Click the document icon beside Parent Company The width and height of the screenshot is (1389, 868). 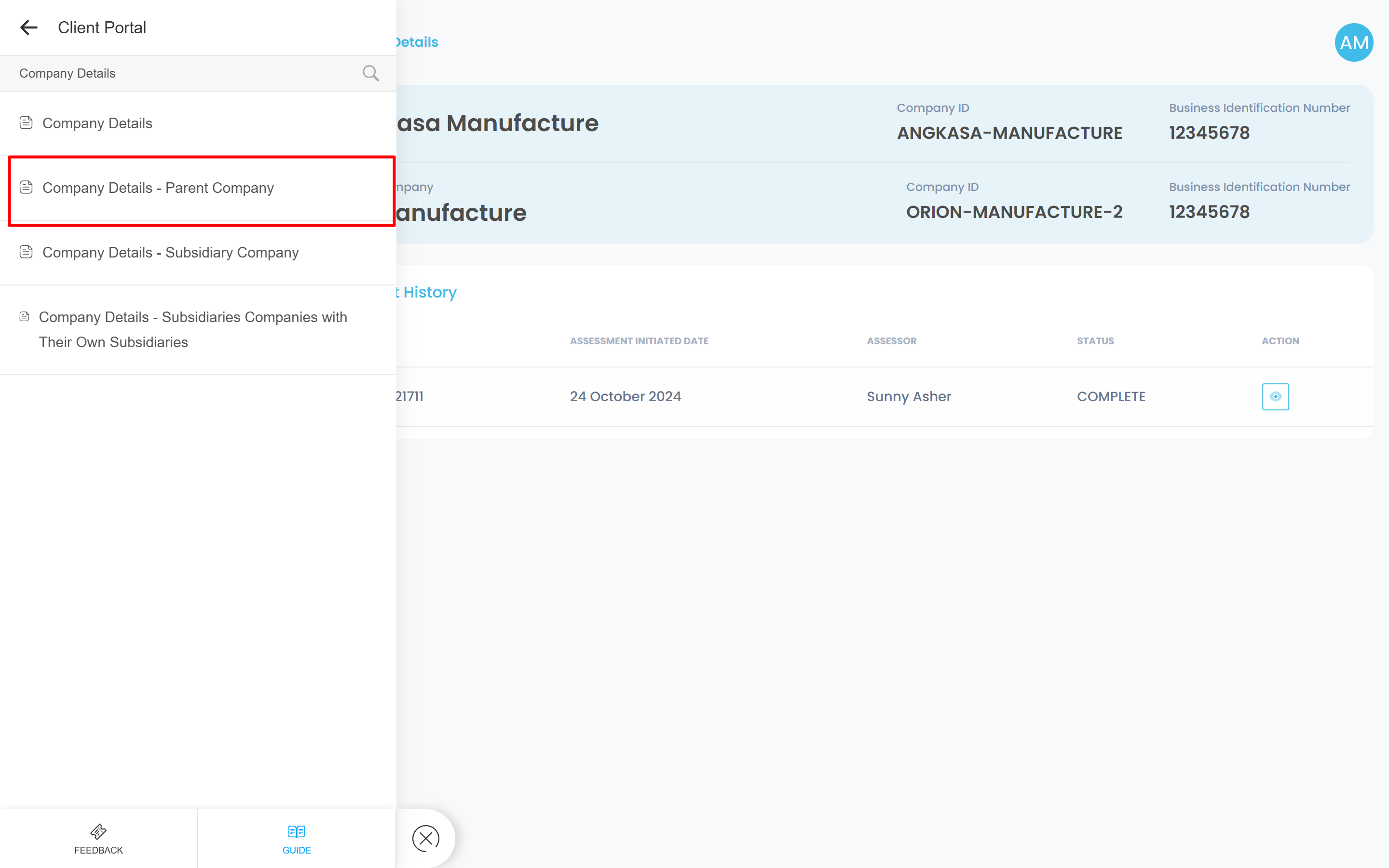[26, 187]
